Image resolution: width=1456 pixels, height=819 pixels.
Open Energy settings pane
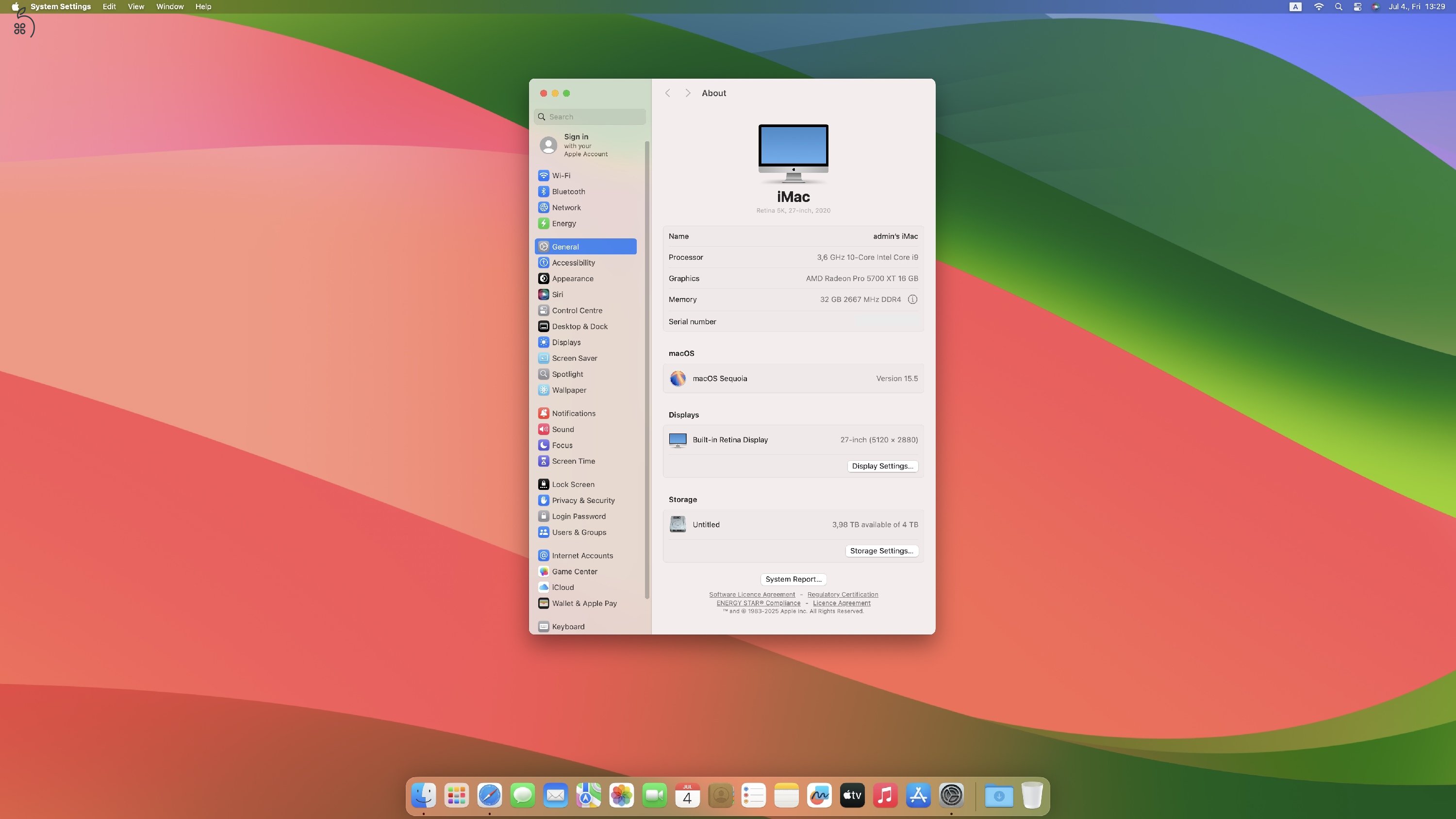pos(585,223)
